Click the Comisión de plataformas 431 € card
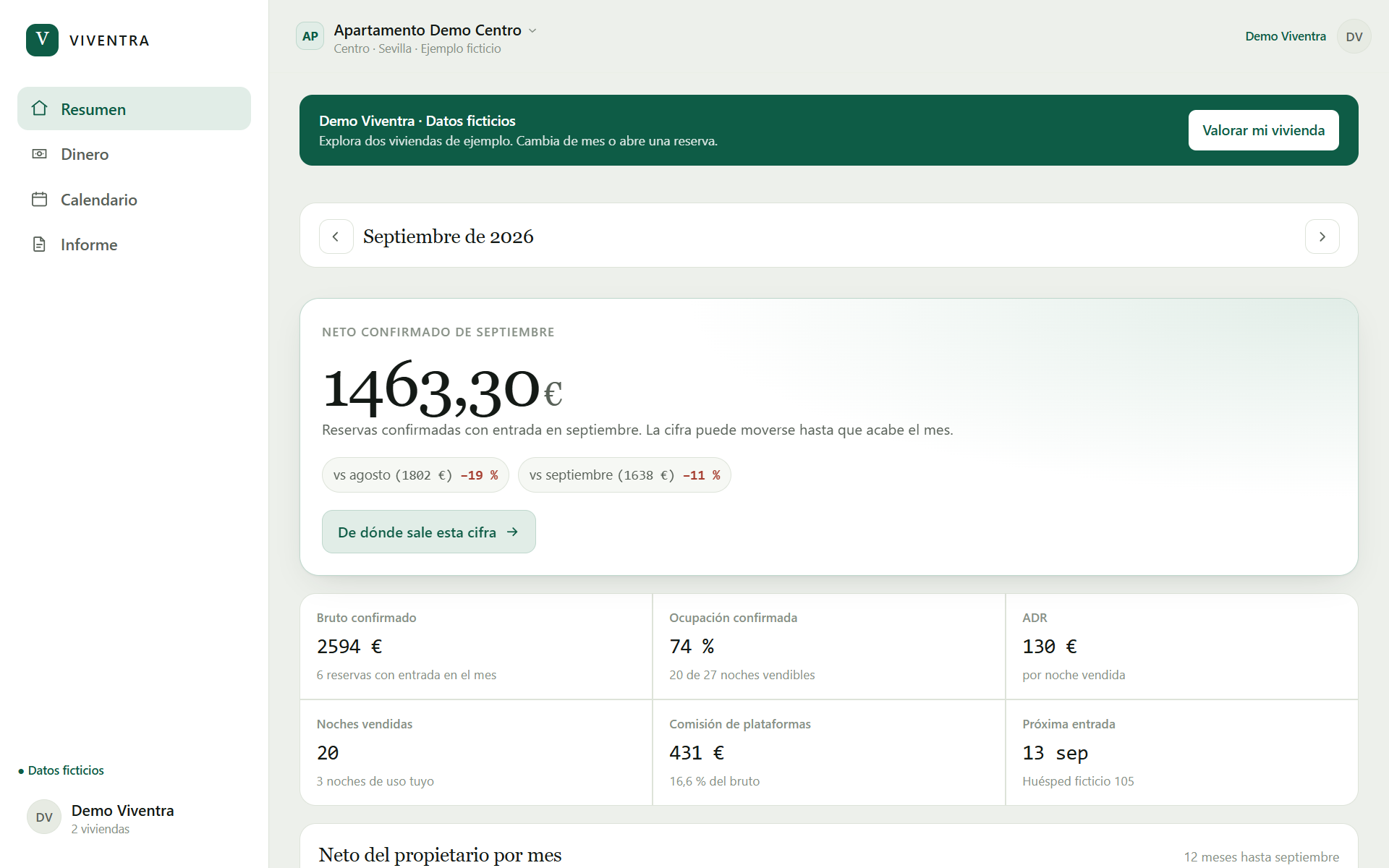The width and height of the screenshot is (1389, 868). click(x=829, y=752)
